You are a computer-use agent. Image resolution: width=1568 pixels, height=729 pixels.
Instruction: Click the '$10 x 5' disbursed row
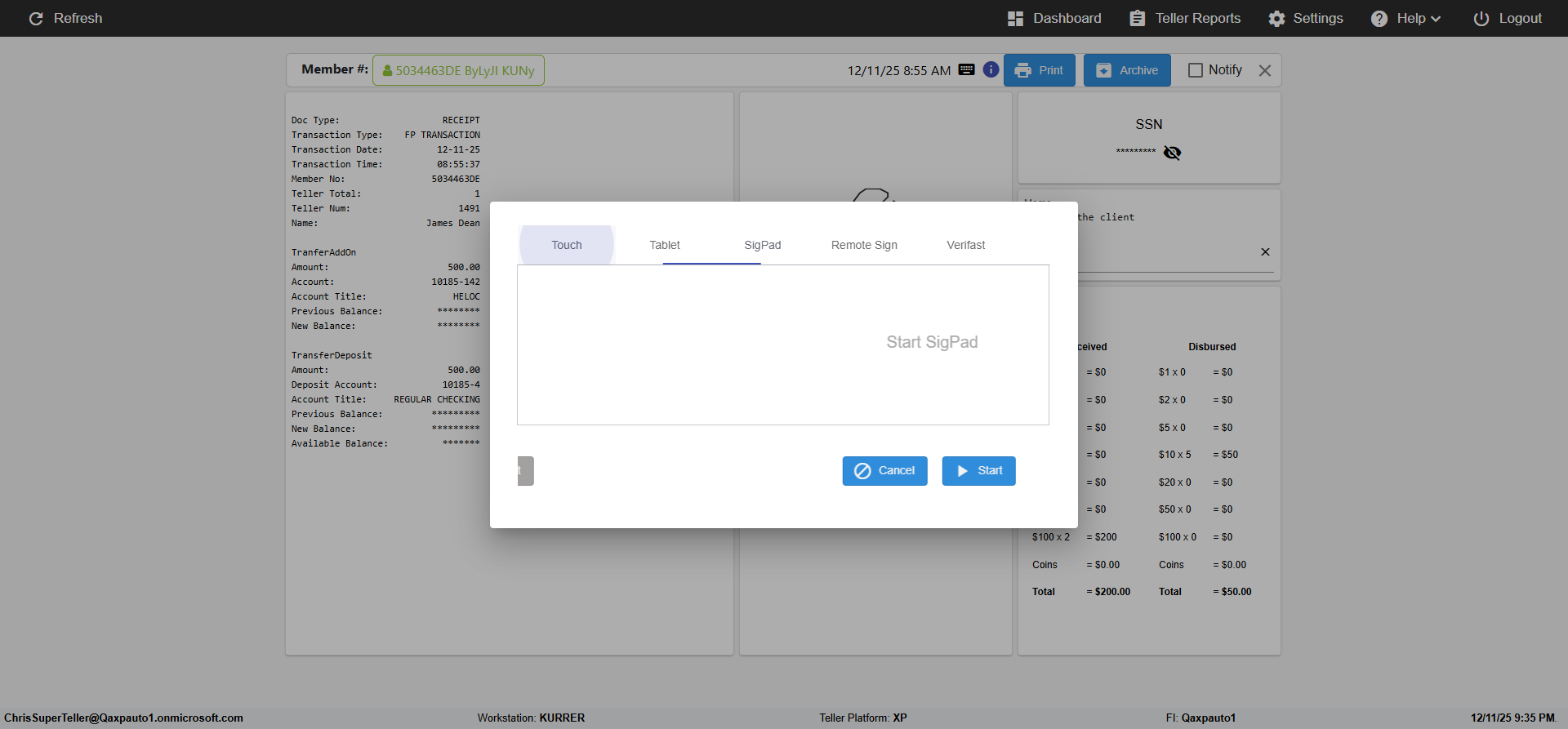tap(1198, 455)
